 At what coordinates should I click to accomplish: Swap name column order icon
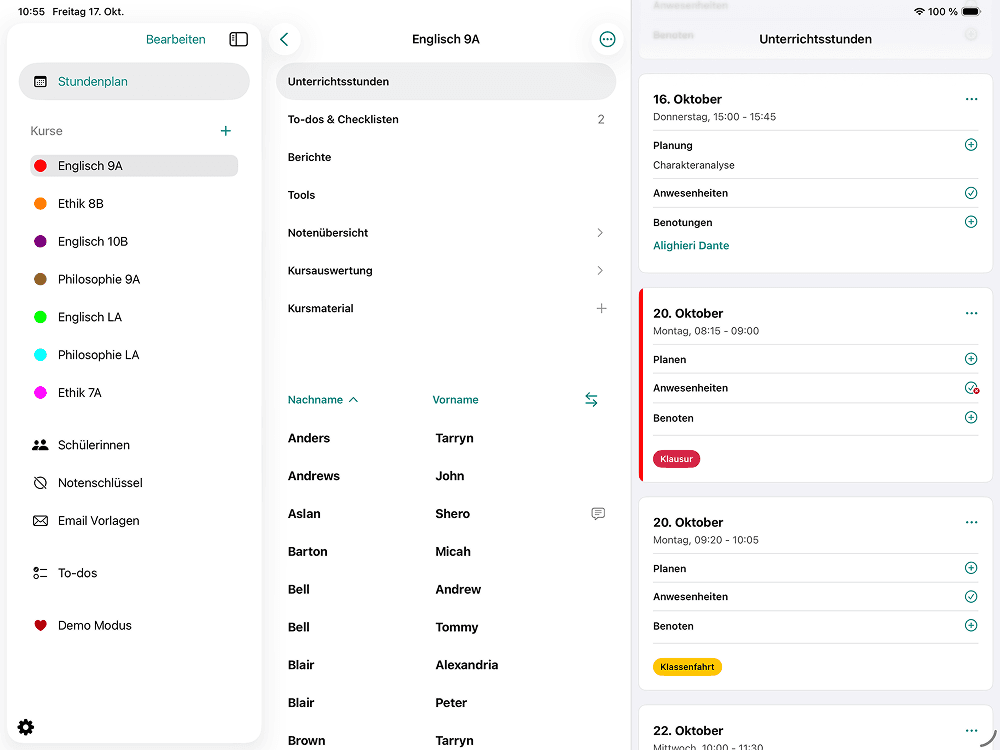point(591,400)
